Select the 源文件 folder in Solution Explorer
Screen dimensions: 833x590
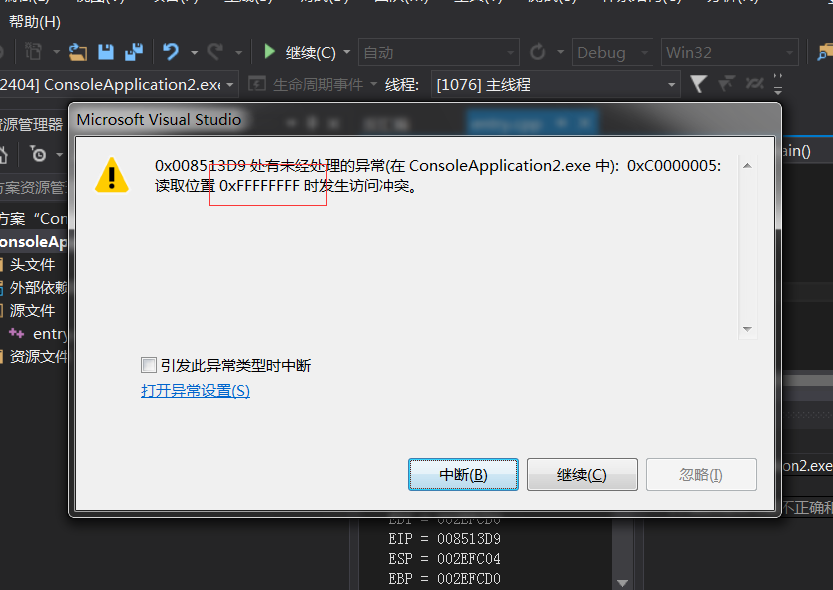point(32,310)
